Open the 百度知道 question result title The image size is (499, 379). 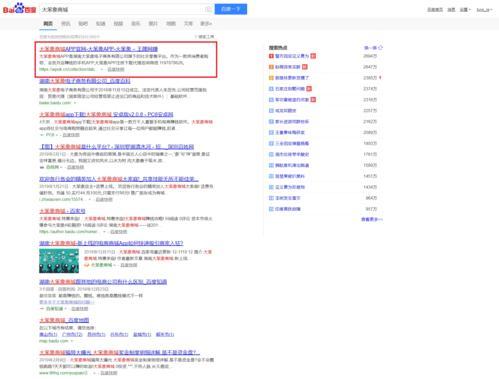click(x=103, y=282)
